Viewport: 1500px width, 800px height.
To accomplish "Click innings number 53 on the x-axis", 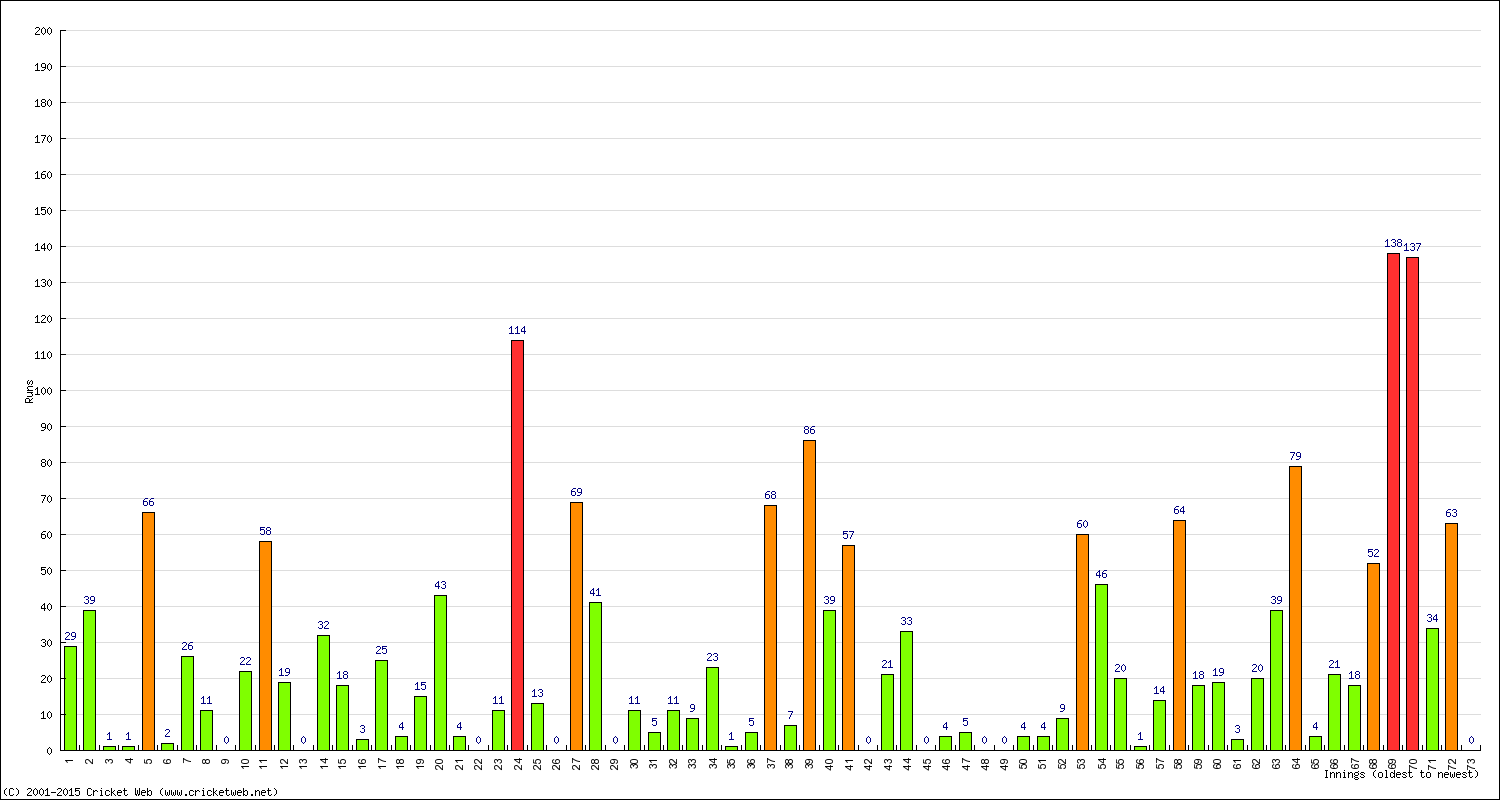I will pos(1083,763).
